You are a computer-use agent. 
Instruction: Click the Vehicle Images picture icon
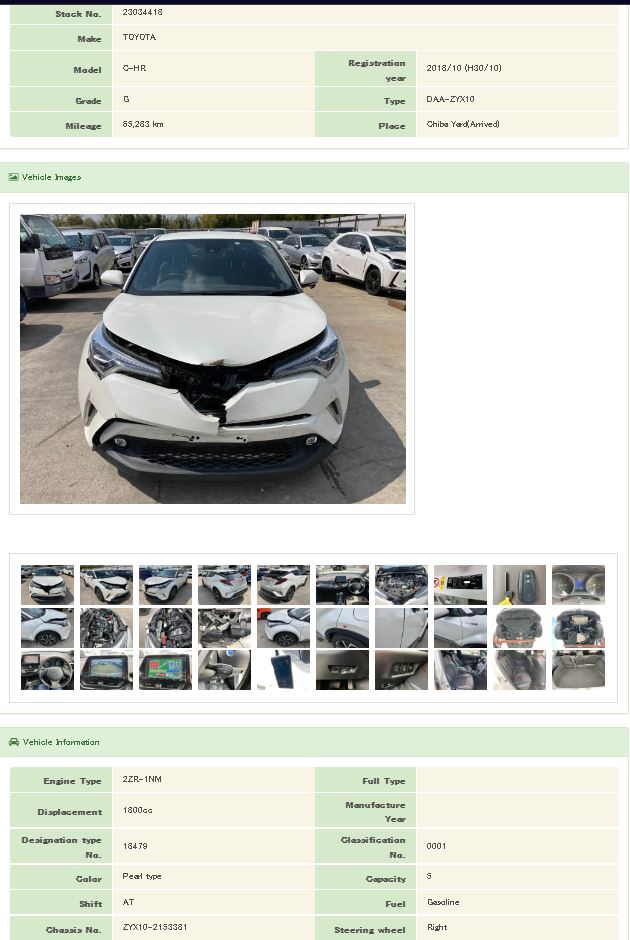pyautogui.click(x=13, y=177)
